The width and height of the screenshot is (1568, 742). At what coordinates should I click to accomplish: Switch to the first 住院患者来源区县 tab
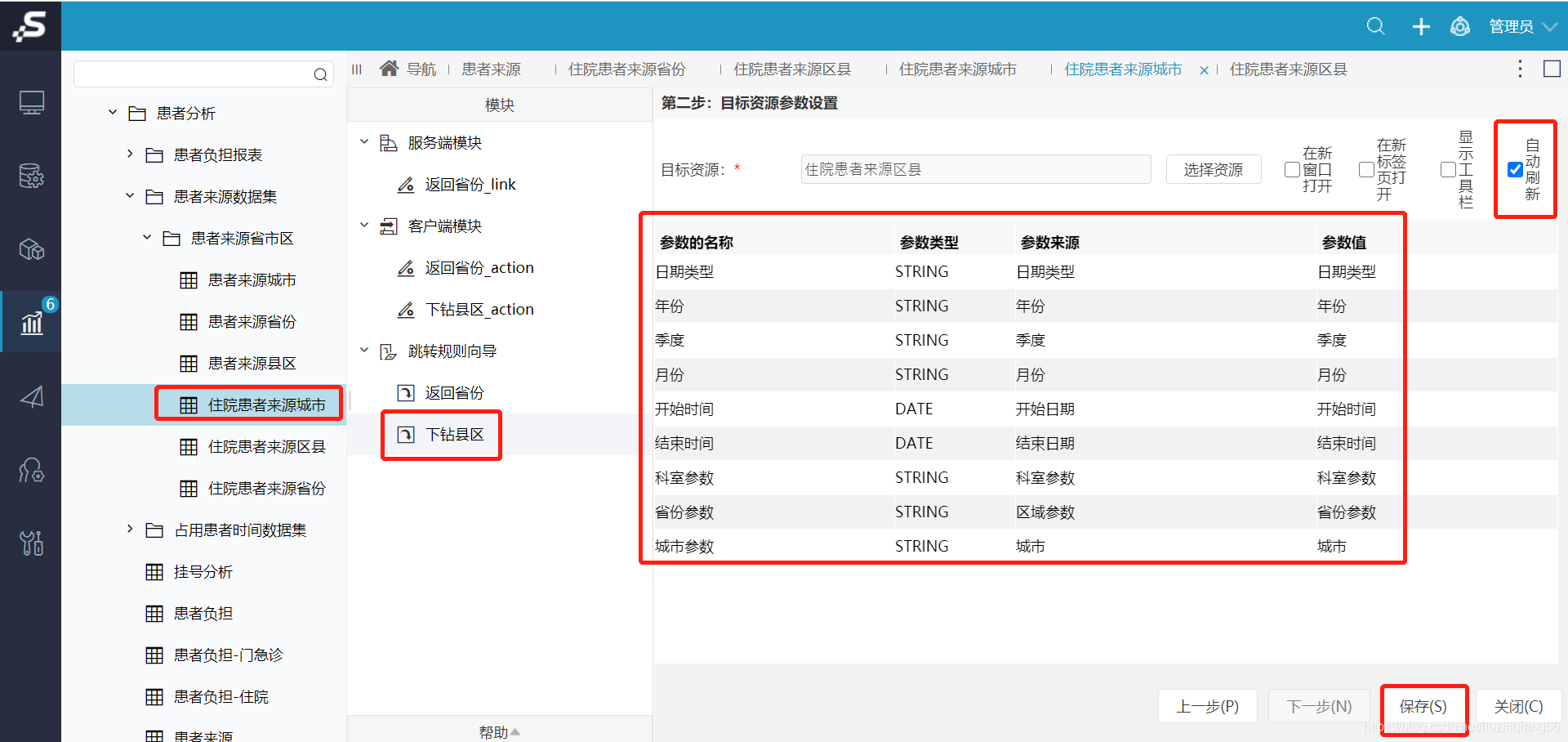792,69
